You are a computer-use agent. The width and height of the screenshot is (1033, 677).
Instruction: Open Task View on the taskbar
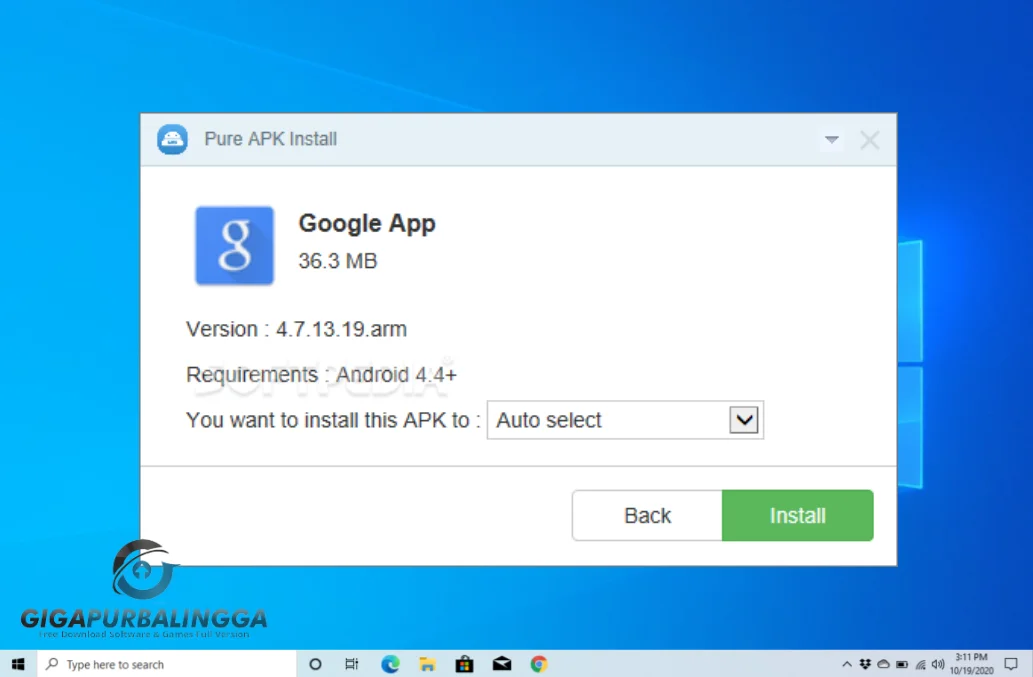click(x=351, y=663)
